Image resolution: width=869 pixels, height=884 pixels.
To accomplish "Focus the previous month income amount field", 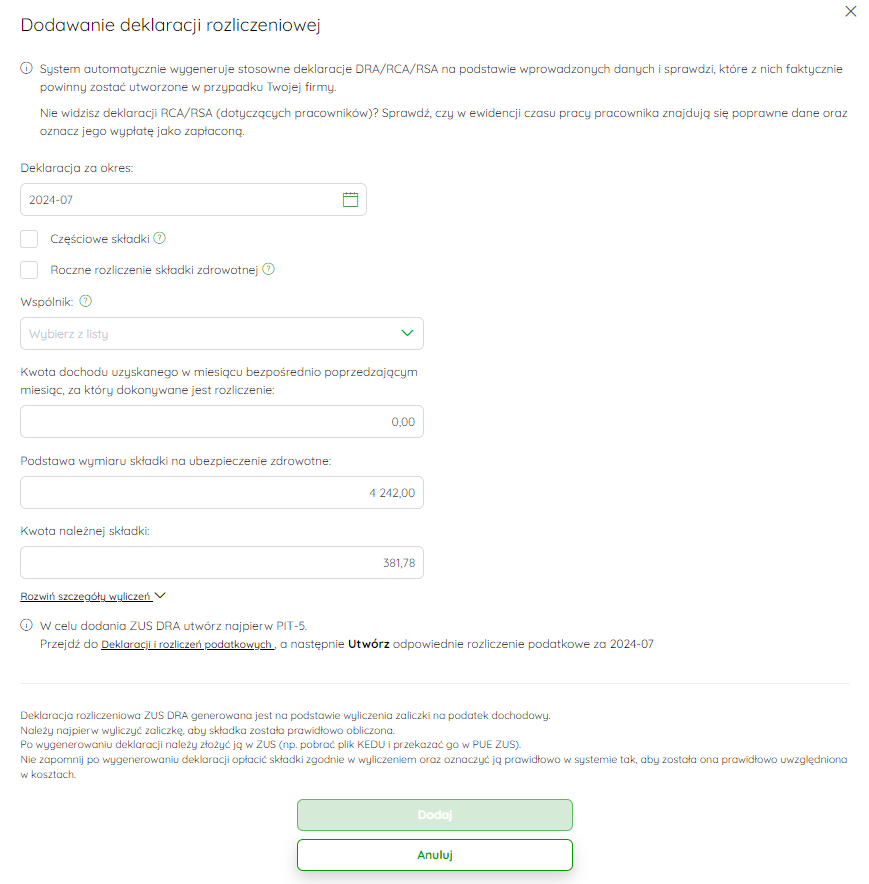I will pos(222,421).
